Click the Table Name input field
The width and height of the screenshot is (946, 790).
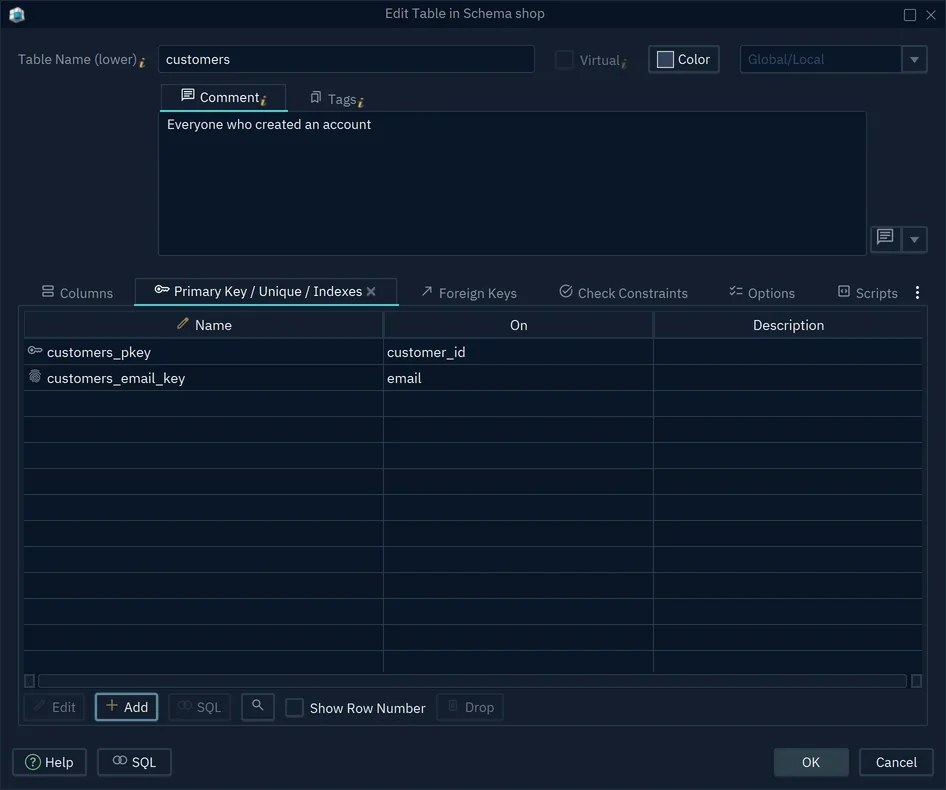[346, 59]
